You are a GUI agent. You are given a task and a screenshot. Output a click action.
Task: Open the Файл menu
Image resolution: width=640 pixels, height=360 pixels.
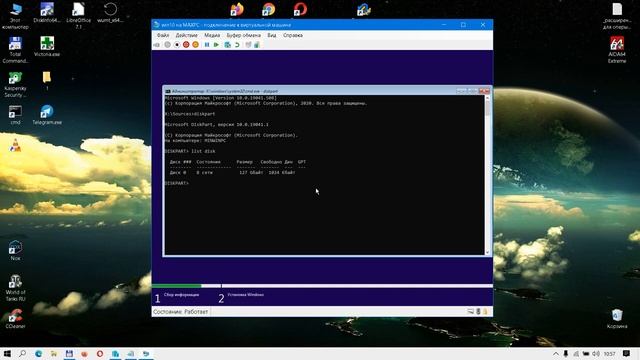pos(163,36)
